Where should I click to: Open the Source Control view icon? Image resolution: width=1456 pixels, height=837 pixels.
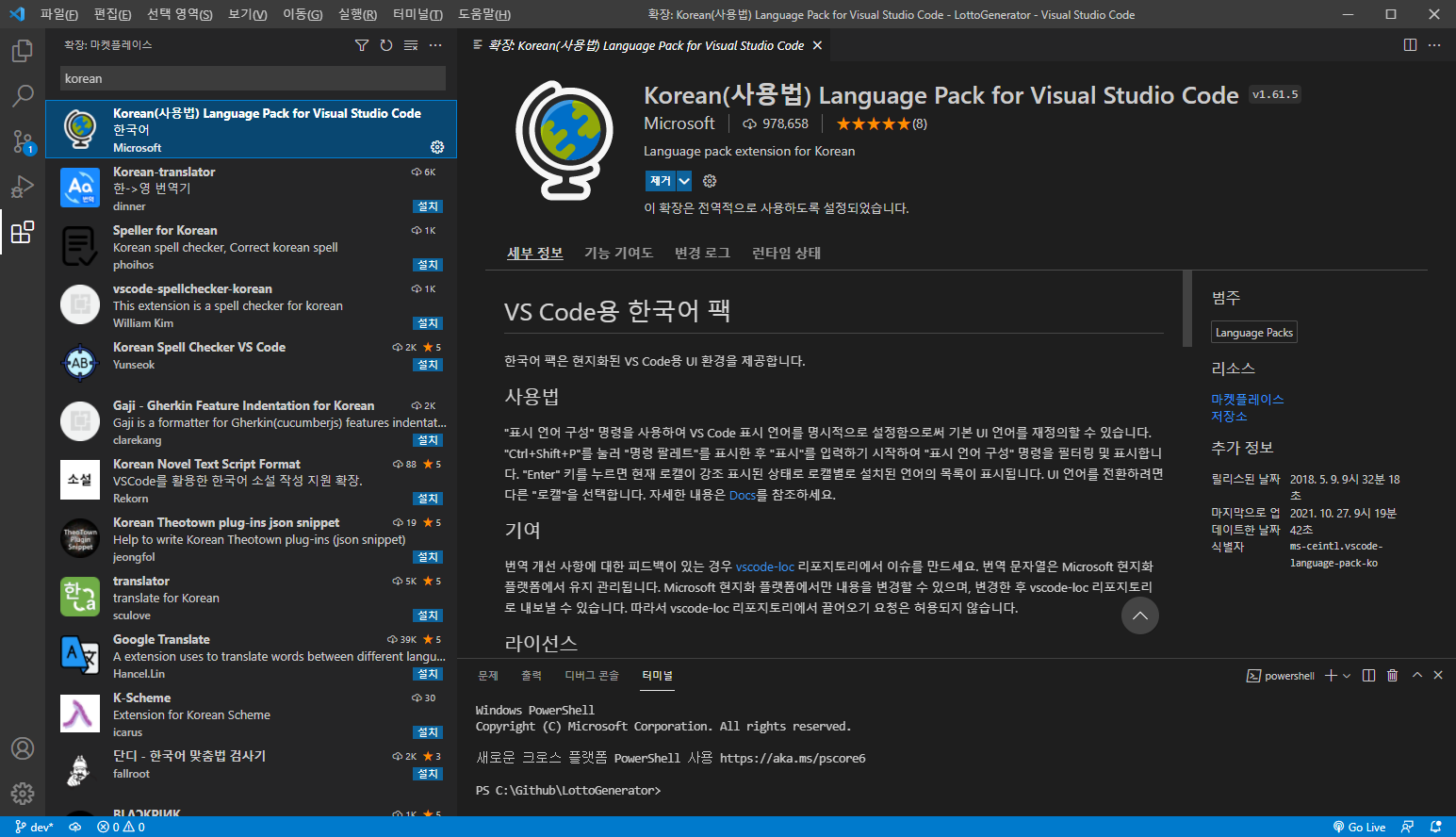[23, 141]
